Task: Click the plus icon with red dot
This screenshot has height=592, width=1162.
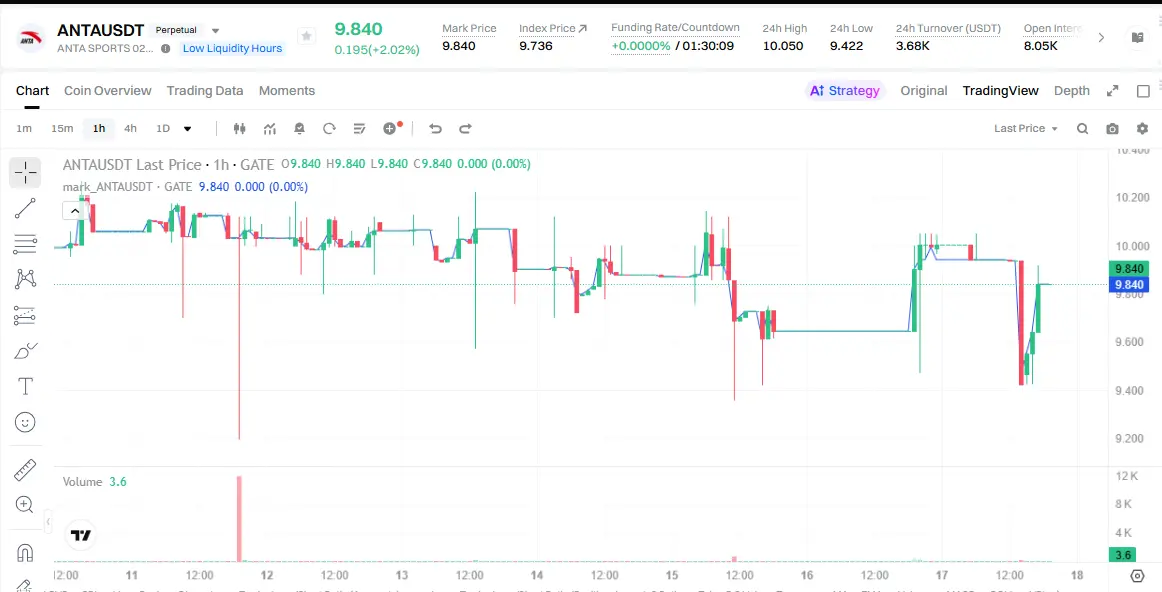Action: [x=392, y=128]
